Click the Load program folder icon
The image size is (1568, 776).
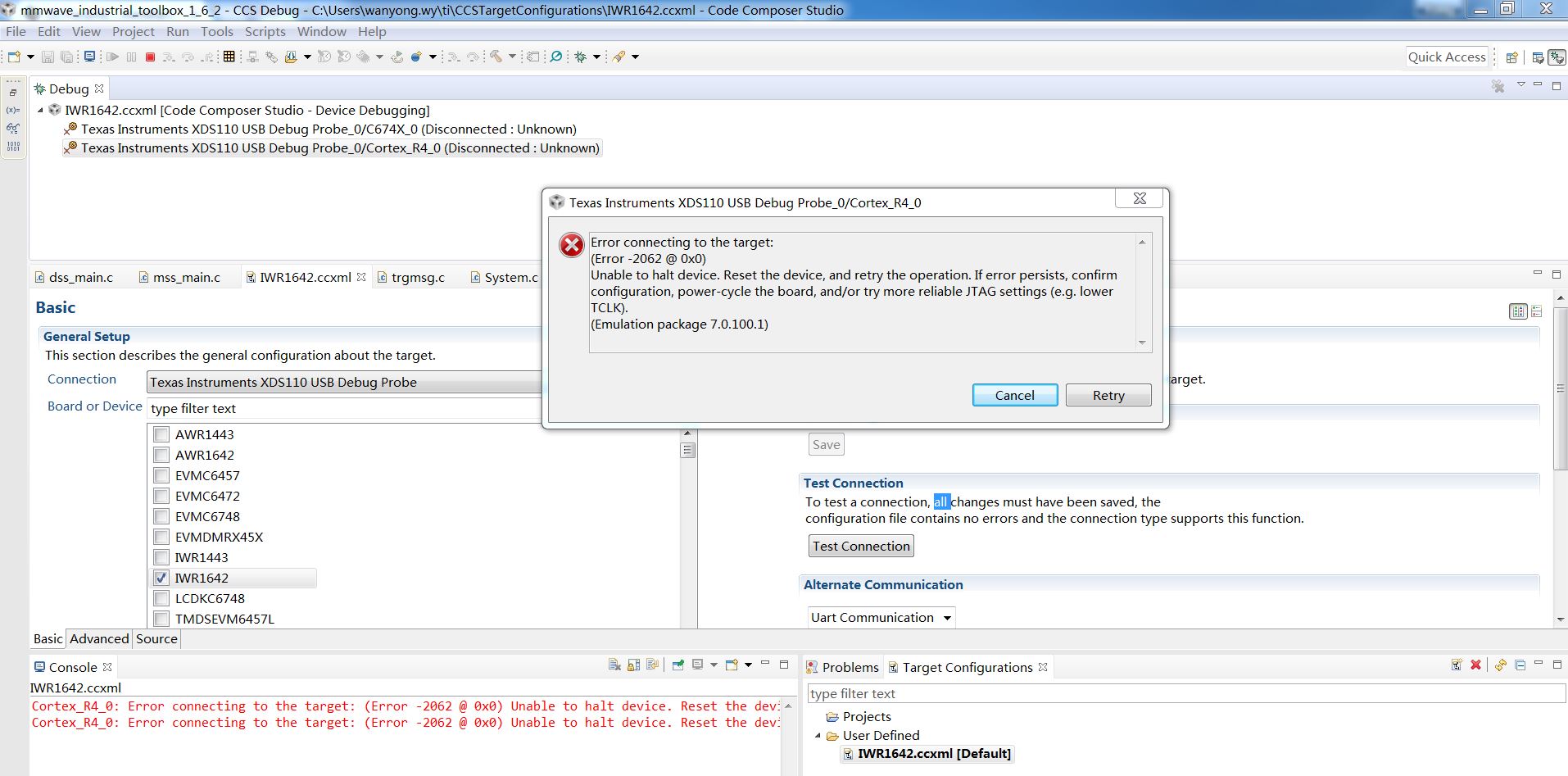point(291,57)
